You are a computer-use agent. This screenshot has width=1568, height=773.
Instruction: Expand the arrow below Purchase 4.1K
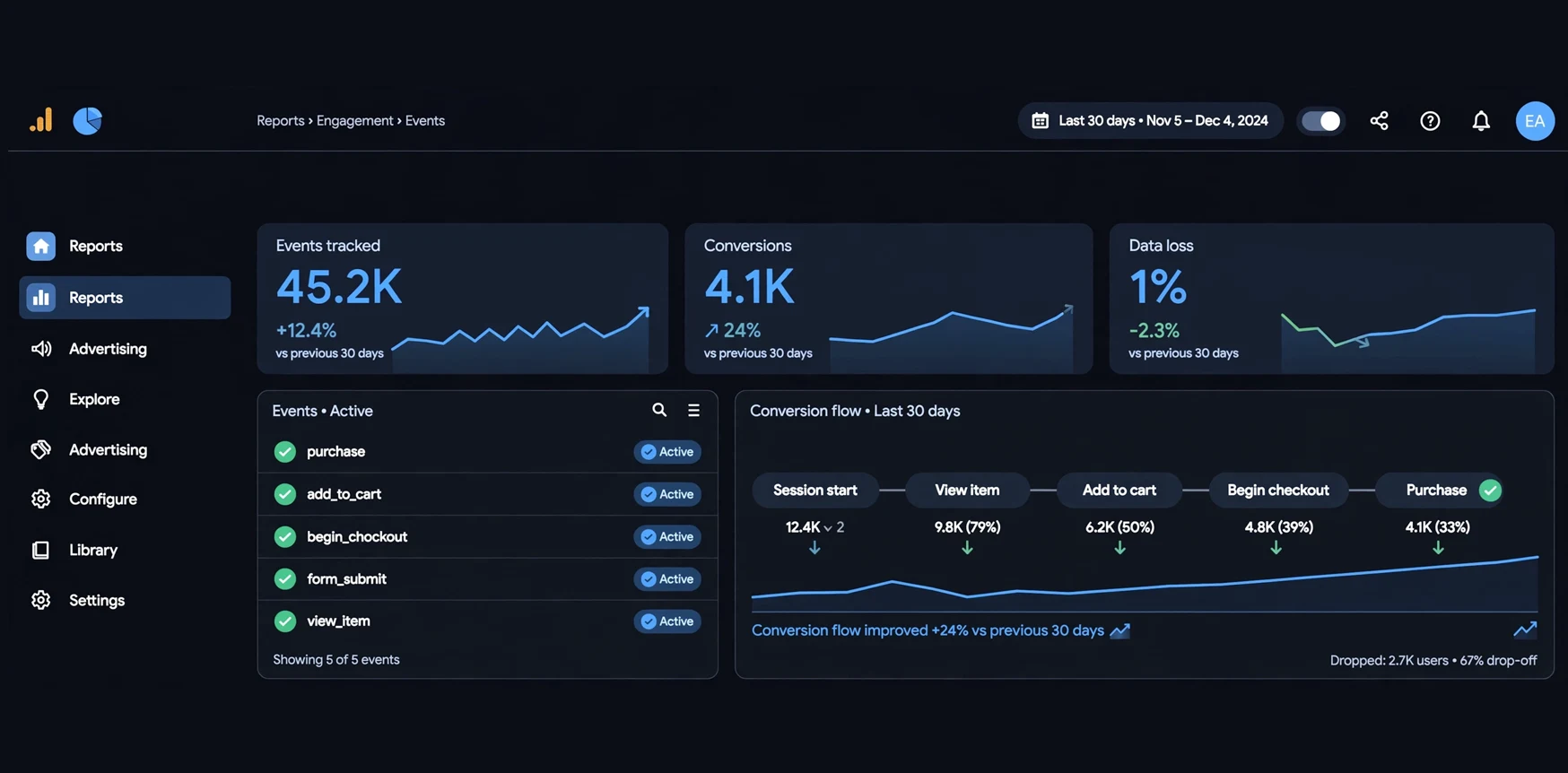point(1438,548)
